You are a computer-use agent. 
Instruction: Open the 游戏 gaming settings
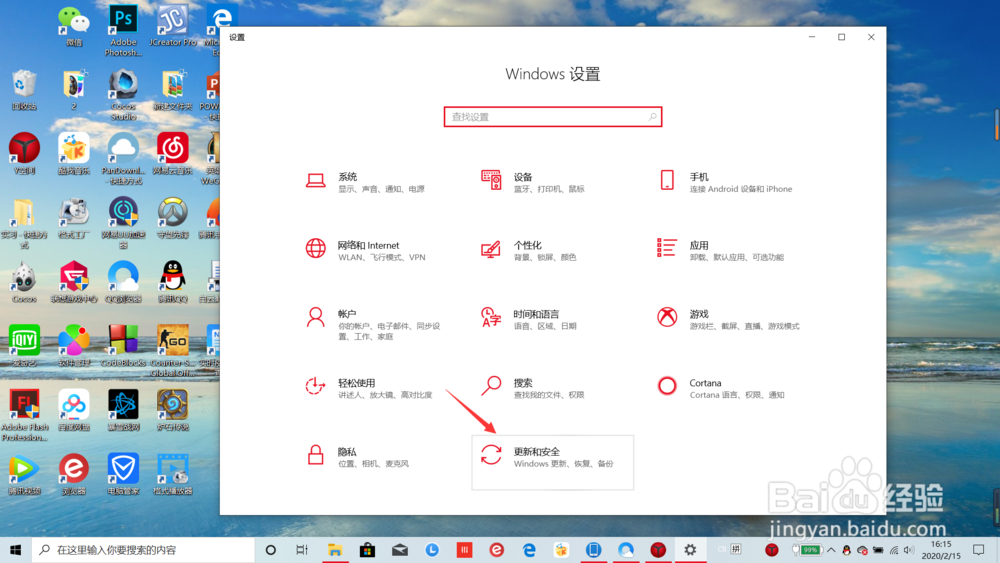(728, 319)
